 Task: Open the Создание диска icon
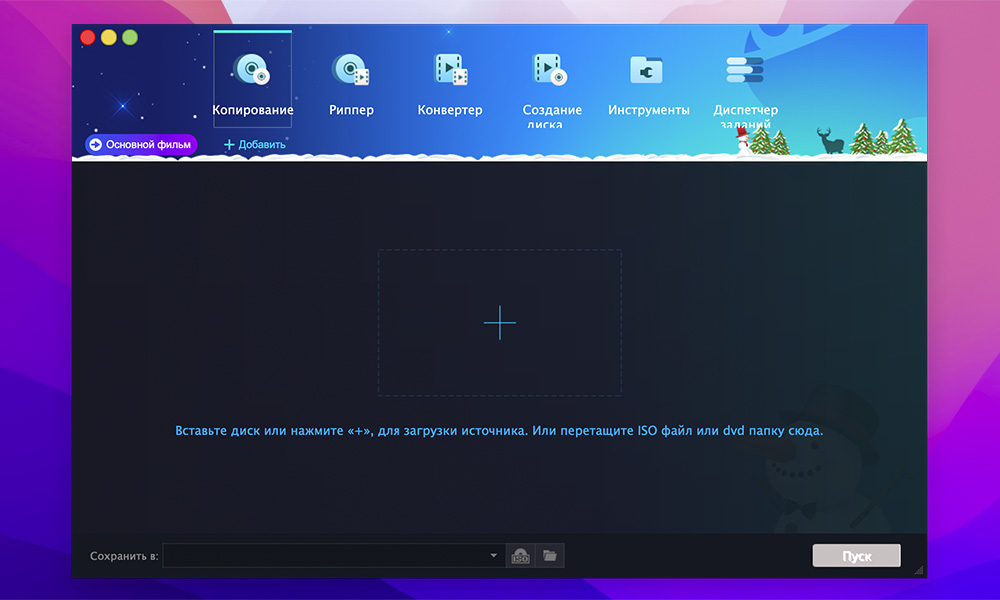[551, 70]
